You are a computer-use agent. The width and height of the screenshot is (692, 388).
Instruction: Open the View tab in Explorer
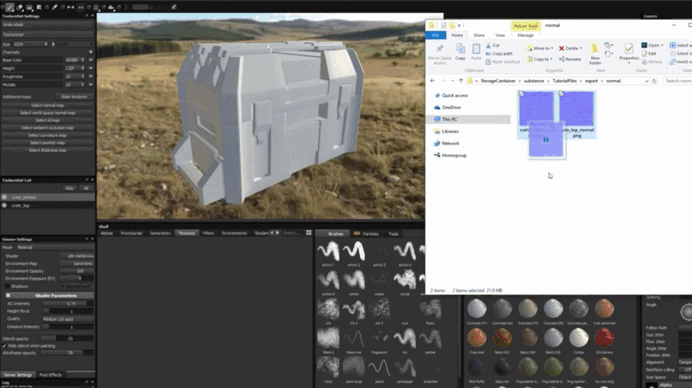(x=500, y=35)
